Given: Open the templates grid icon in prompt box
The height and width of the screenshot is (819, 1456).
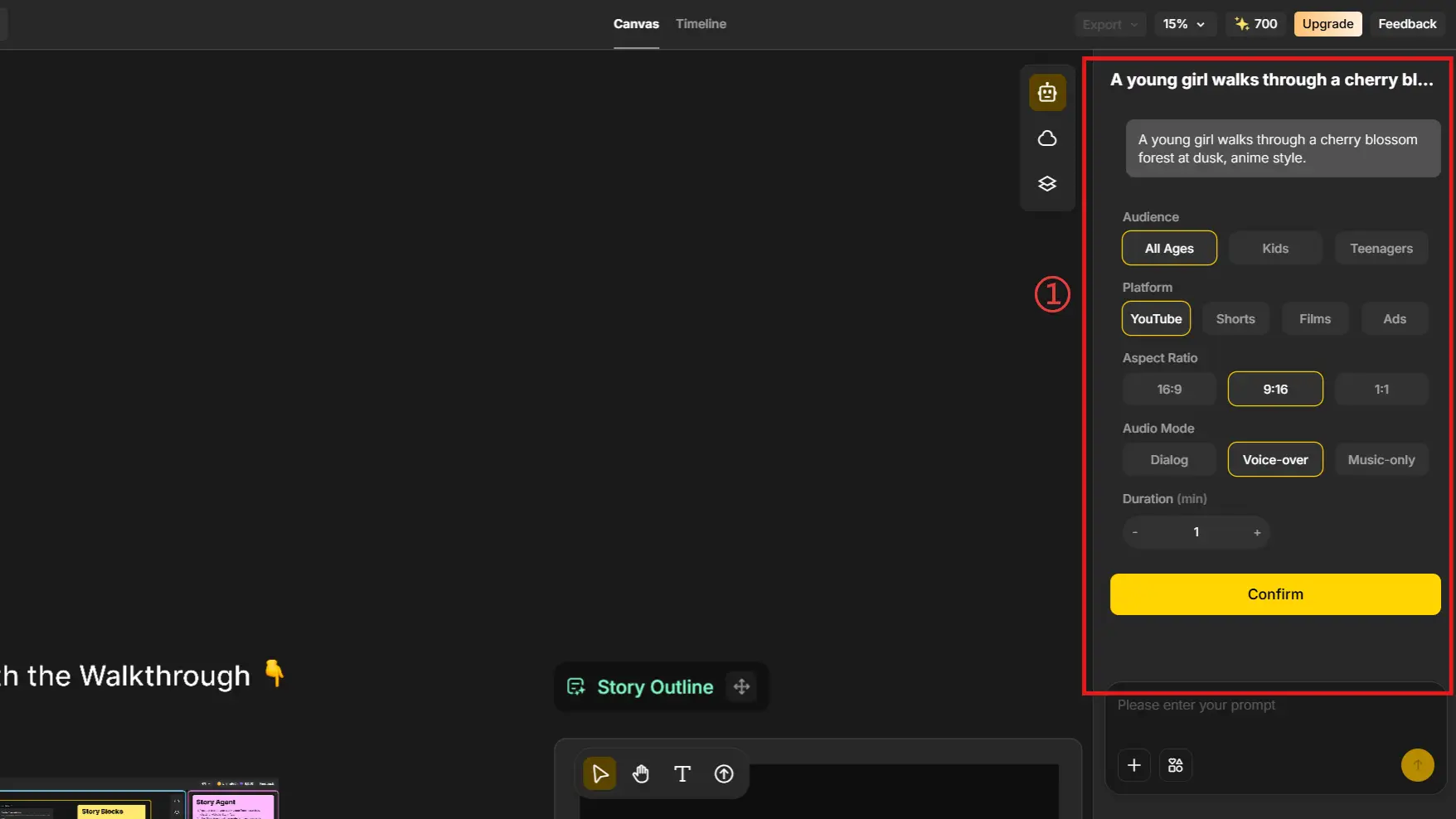Looking at the screenshot, I should click(1176, 765).
